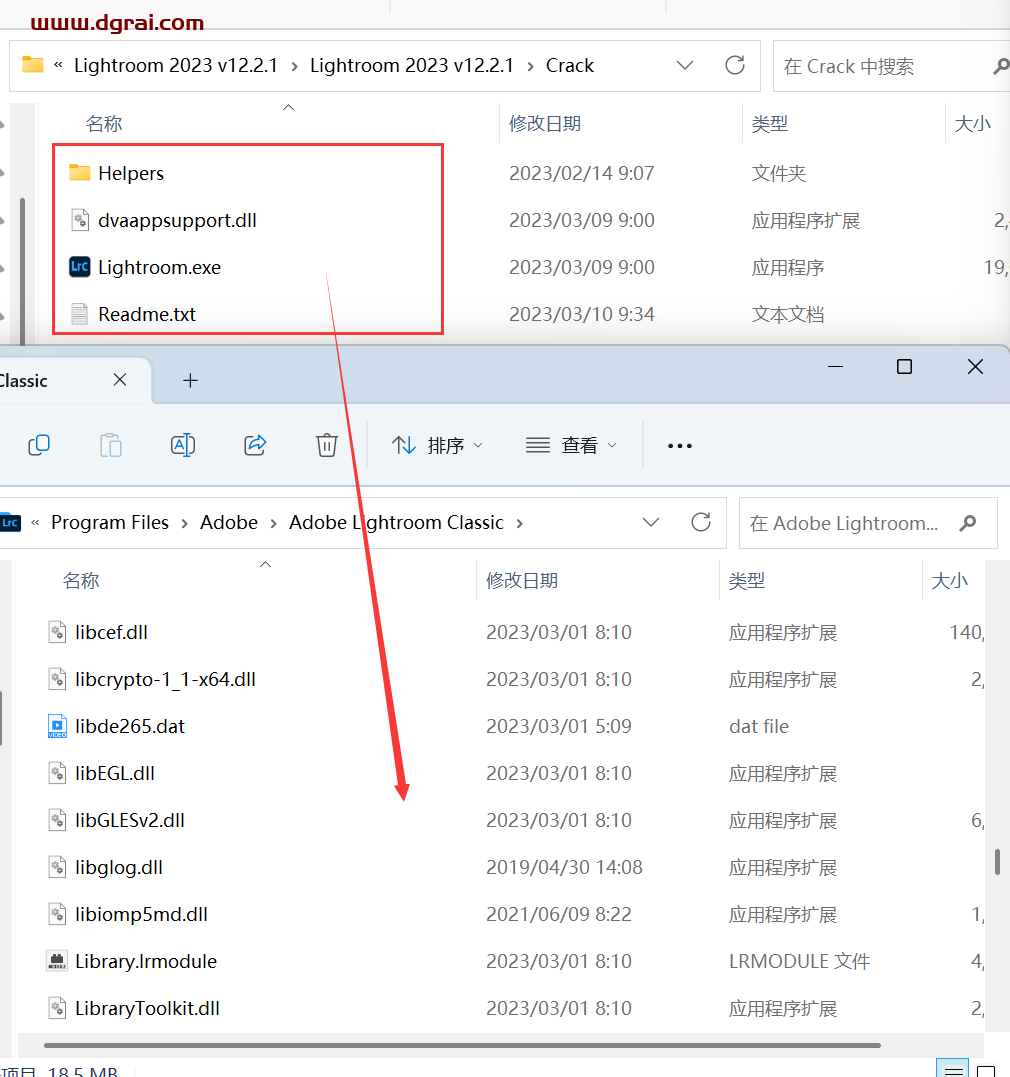Click the Adobe breadcrumb segment
The height and width of the screenshot is (1077, 1010).
pos(229,522)
